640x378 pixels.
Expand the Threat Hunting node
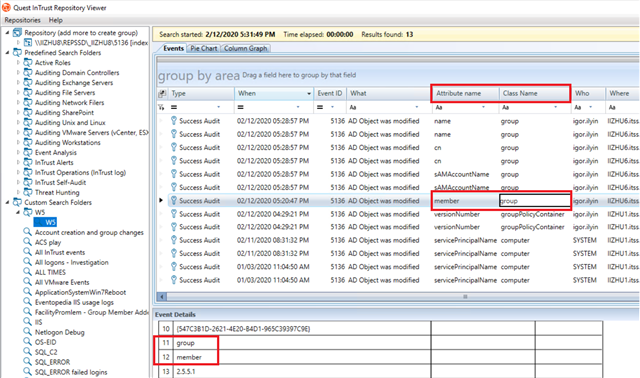(x=18, y=192)
